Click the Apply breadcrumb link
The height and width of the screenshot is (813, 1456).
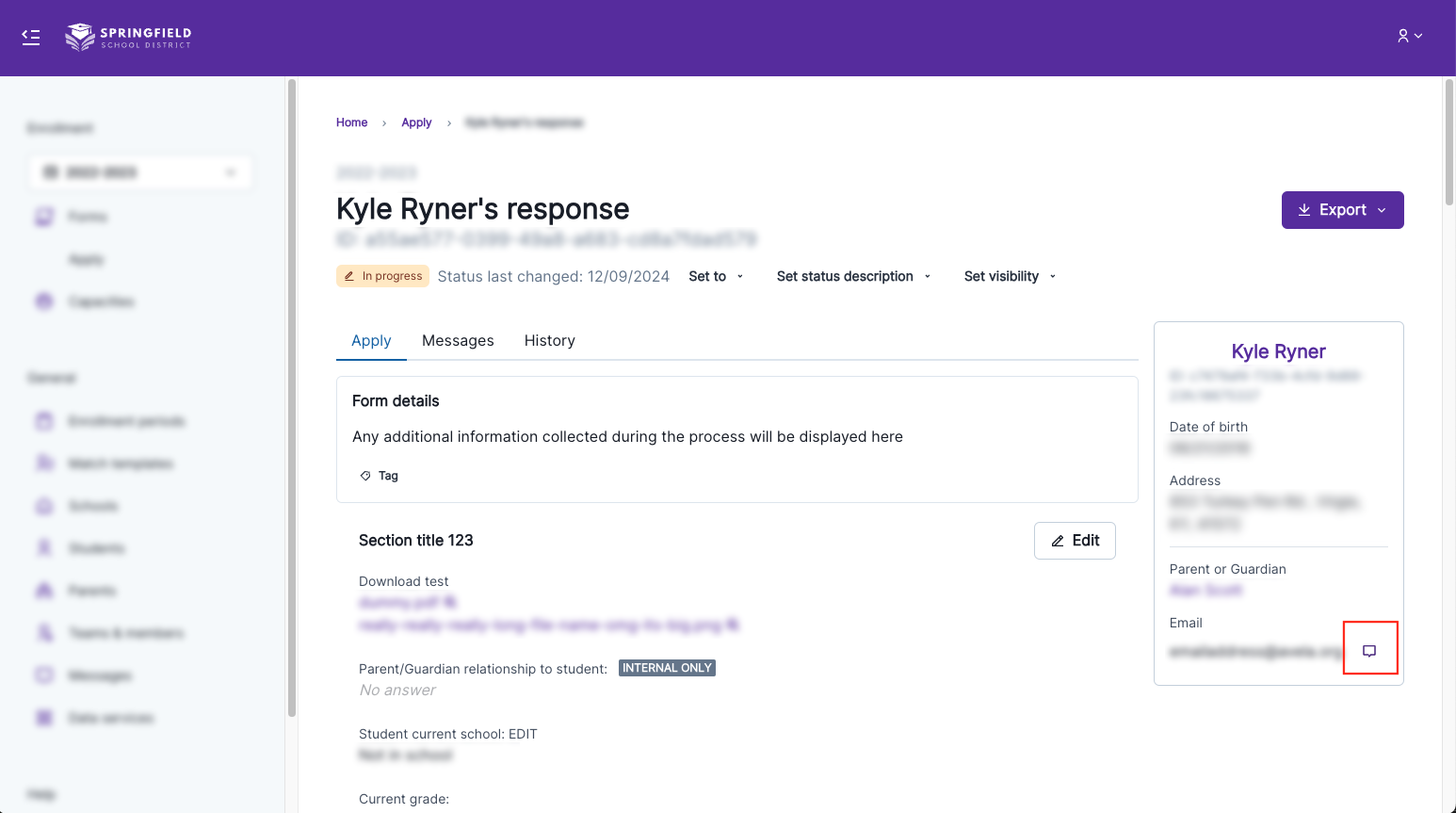[416, 122]
